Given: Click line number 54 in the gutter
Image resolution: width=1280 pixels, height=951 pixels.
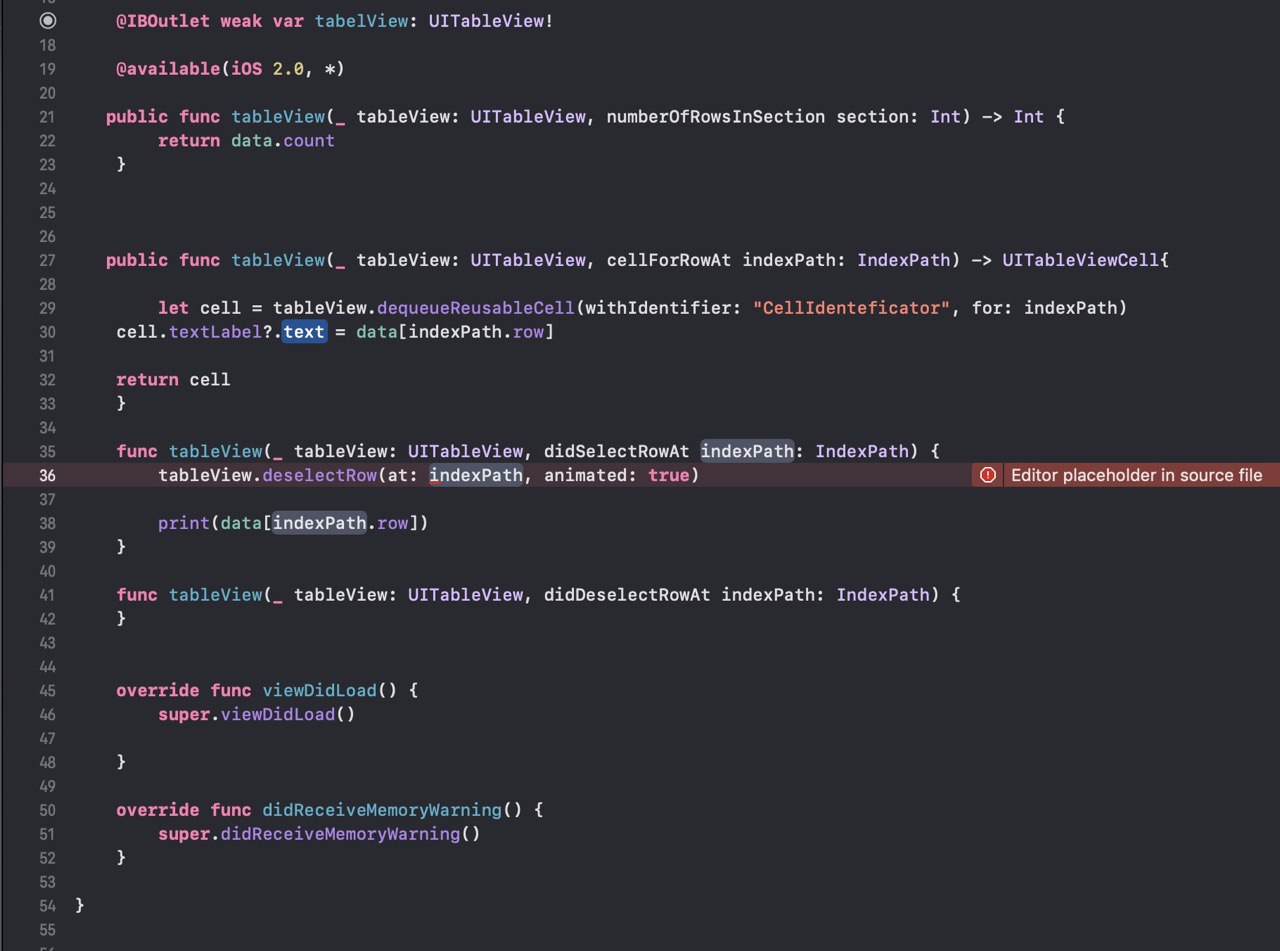Looking at the screenshot, I should (x=47, y=905).
